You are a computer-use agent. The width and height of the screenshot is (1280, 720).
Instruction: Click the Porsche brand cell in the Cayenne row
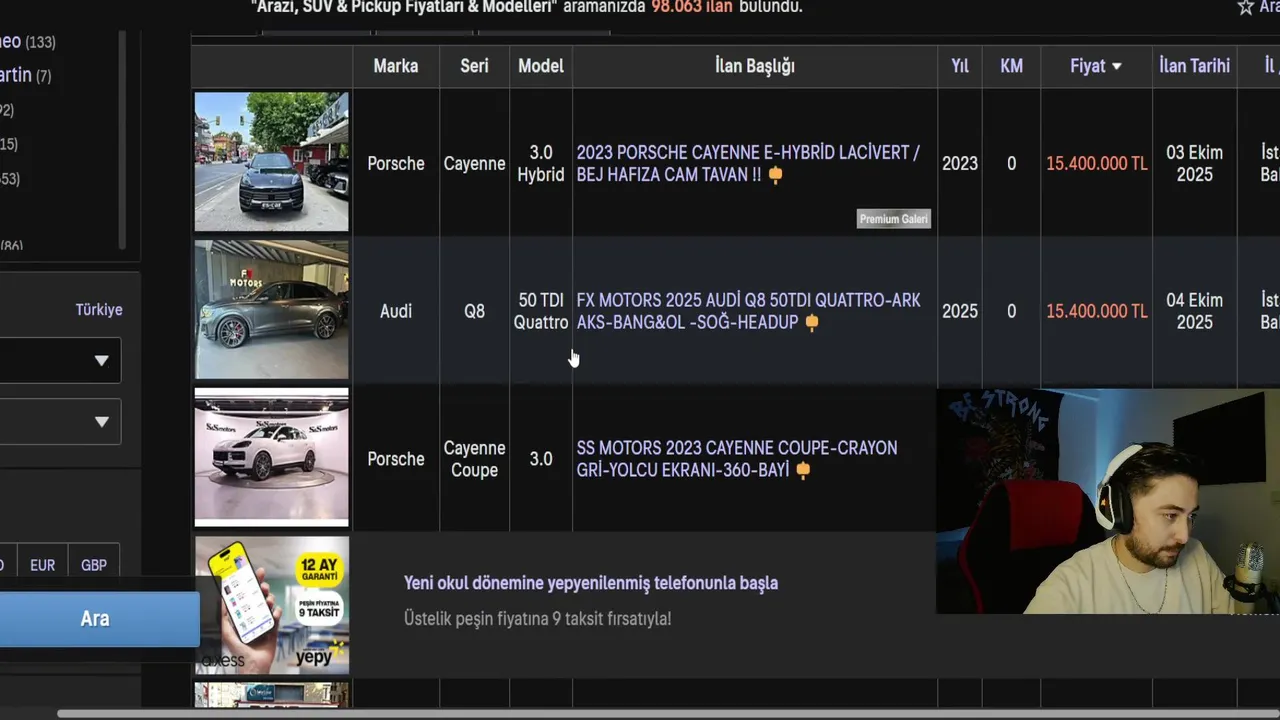(396, 163)
